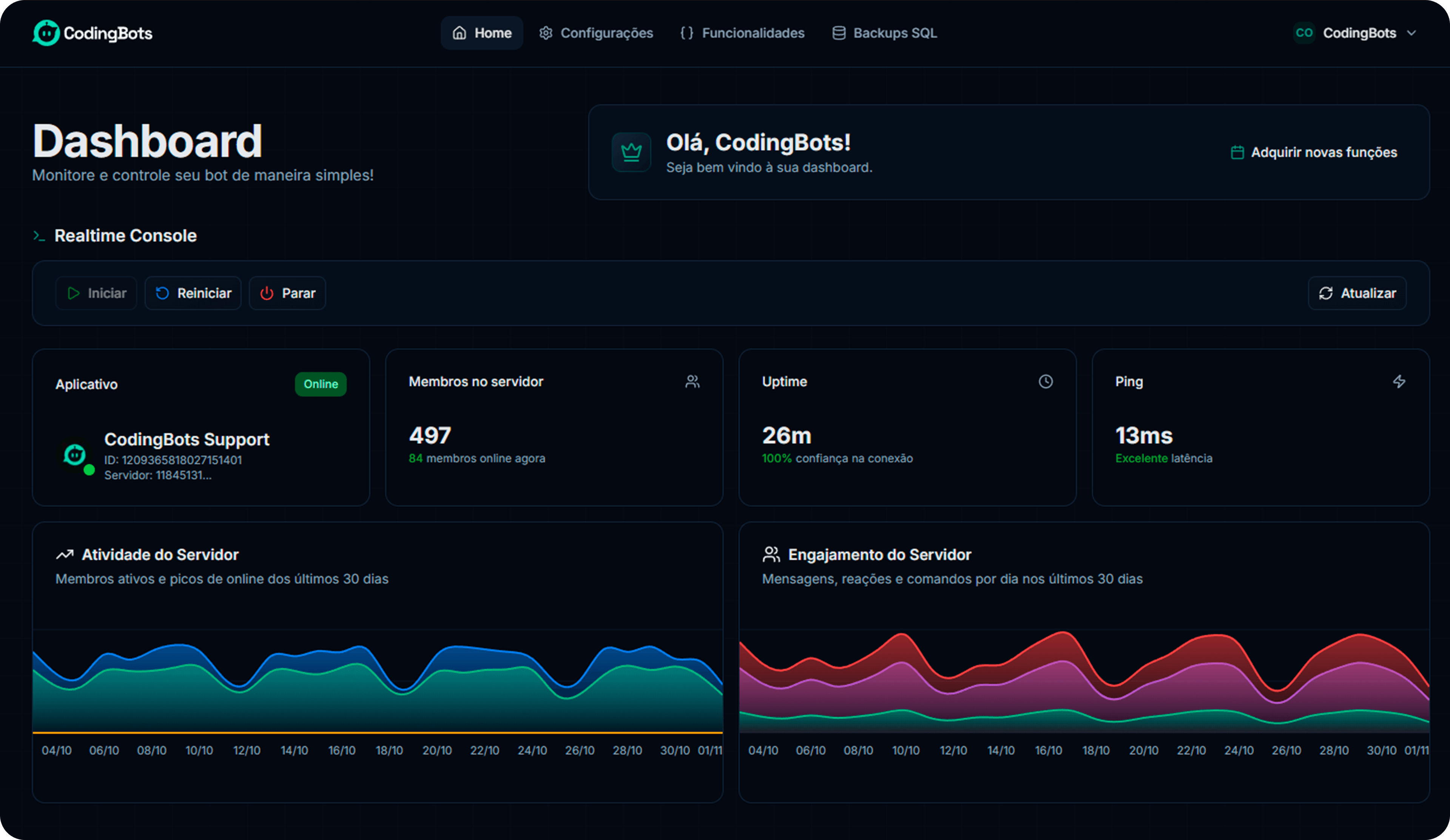Stop the bot with the Parar button
1450x840 pixels.
click(287, 293)
